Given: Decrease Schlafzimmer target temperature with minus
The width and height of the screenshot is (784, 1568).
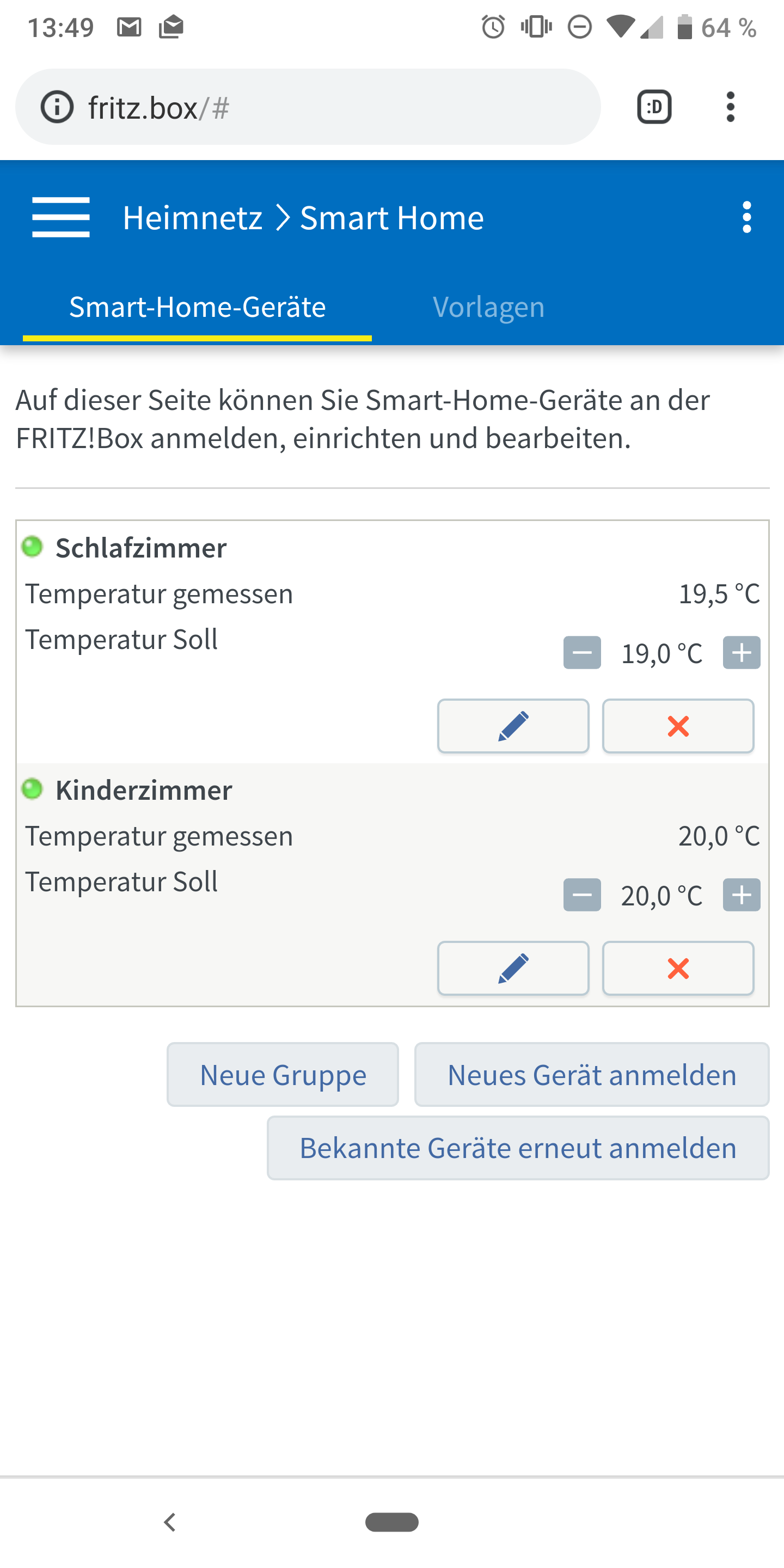Looking at the screenshot, I should pos(582,653).
